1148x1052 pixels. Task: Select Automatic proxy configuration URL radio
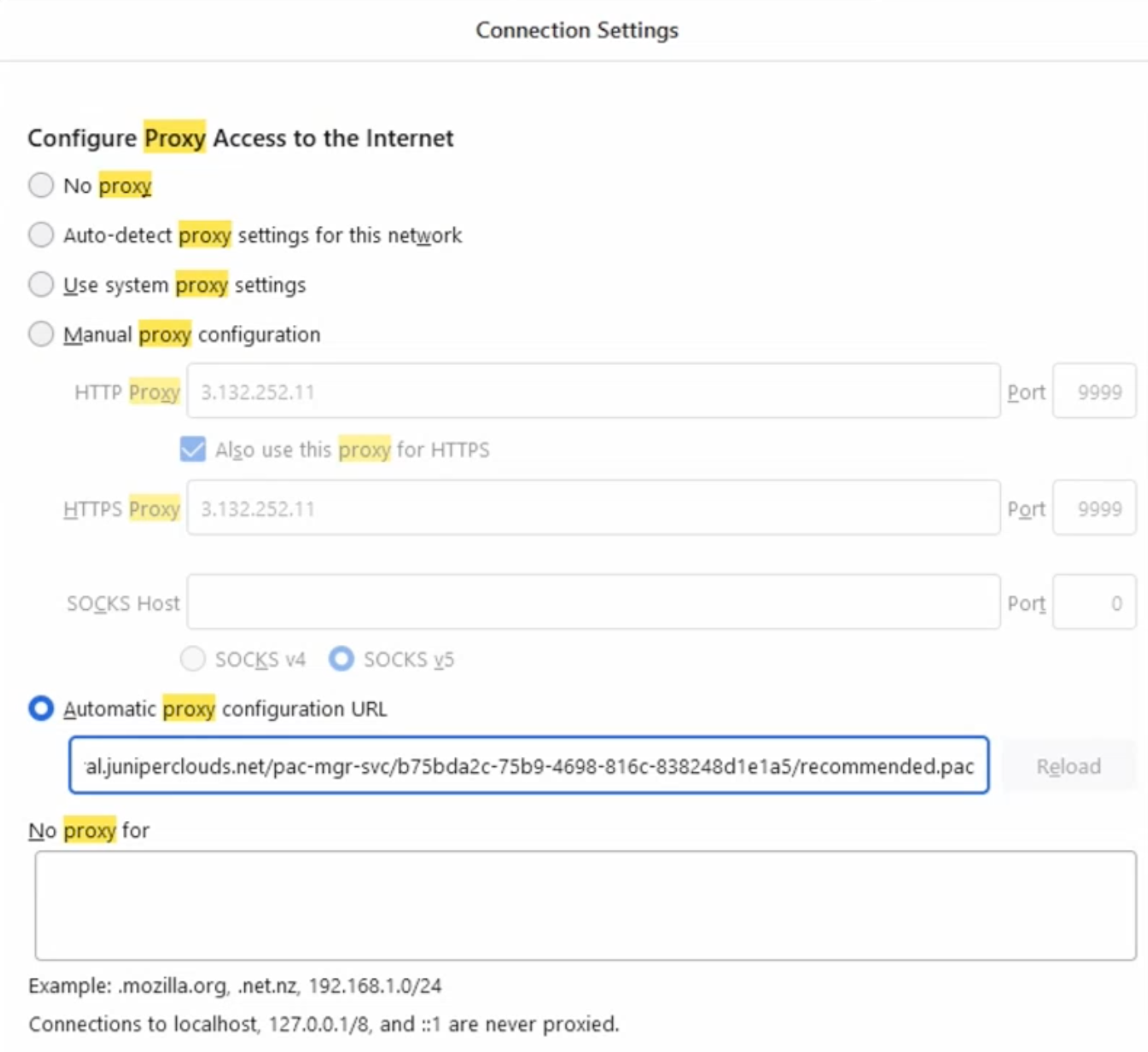pos(41,709)
